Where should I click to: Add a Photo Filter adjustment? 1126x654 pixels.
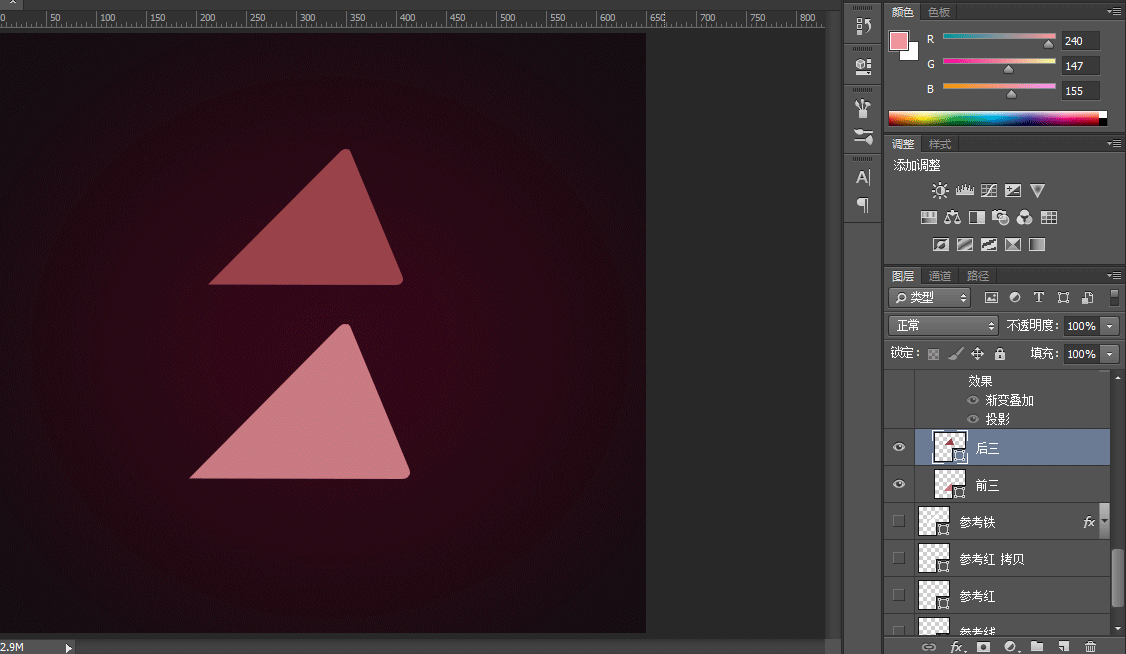click(x=1000, y=218)
